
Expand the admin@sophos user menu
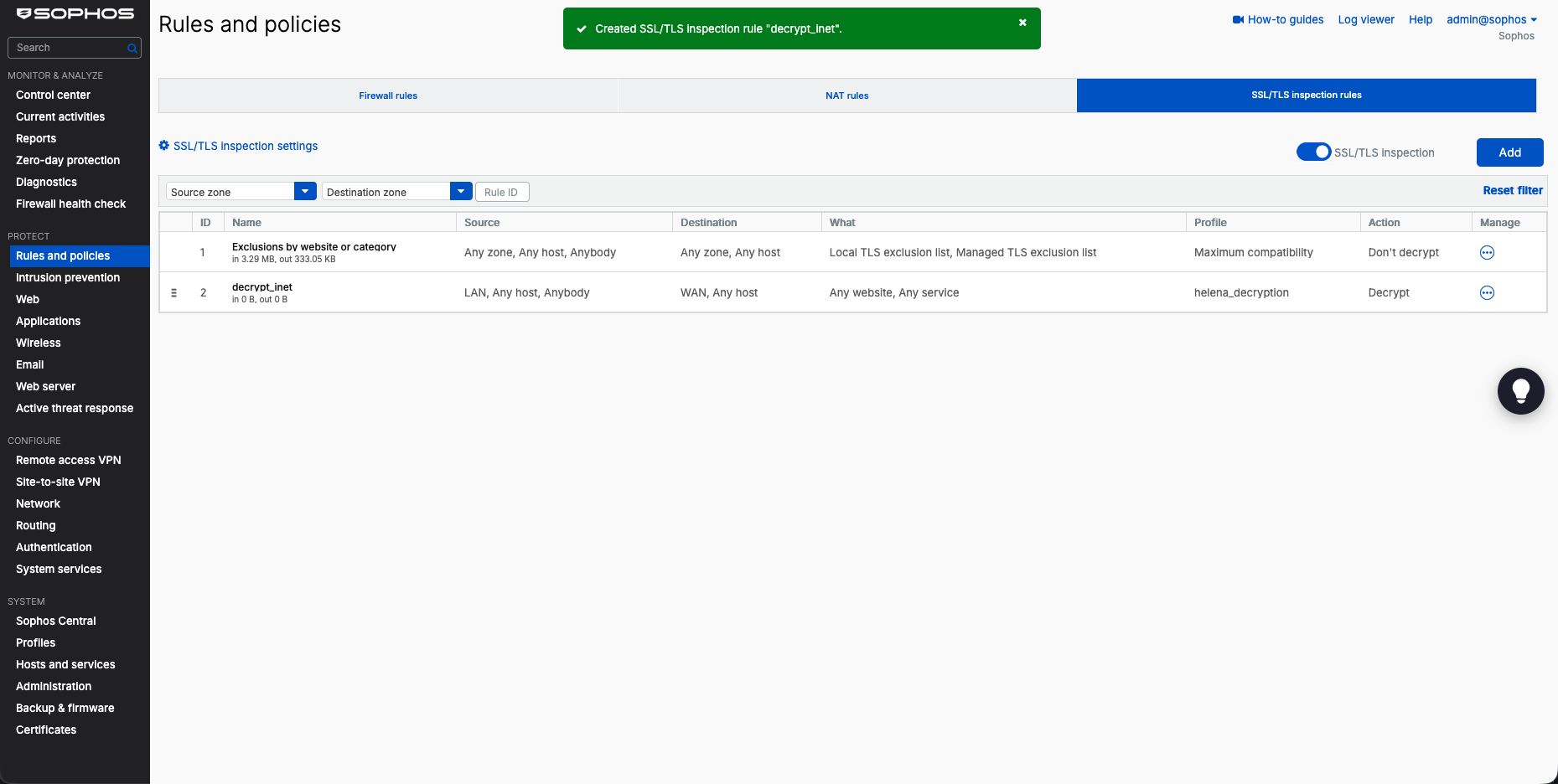1492,19
